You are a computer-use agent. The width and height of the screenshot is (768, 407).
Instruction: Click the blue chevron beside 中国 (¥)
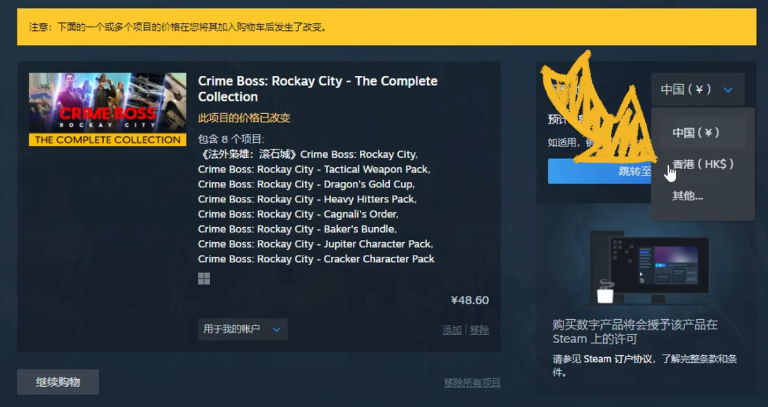coord(728,90)
